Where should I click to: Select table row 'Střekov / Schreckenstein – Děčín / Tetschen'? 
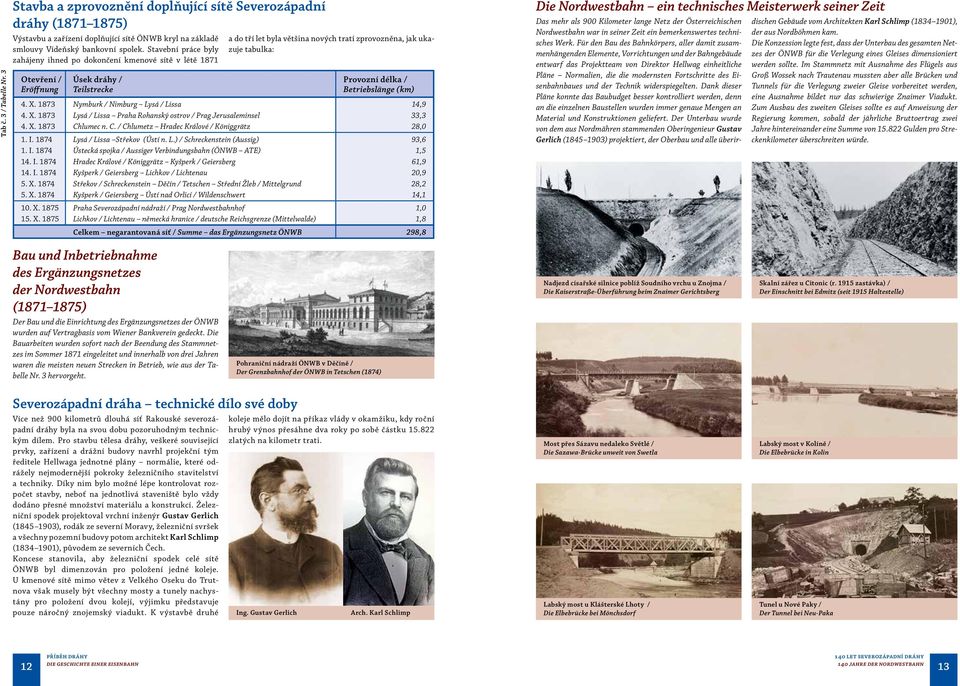tap(223, 184)
